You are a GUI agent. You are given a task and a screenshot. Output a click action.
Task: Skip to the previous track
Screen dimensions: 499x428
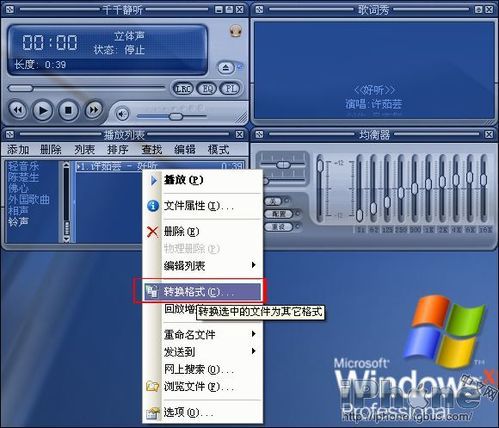tap(17, 109)
